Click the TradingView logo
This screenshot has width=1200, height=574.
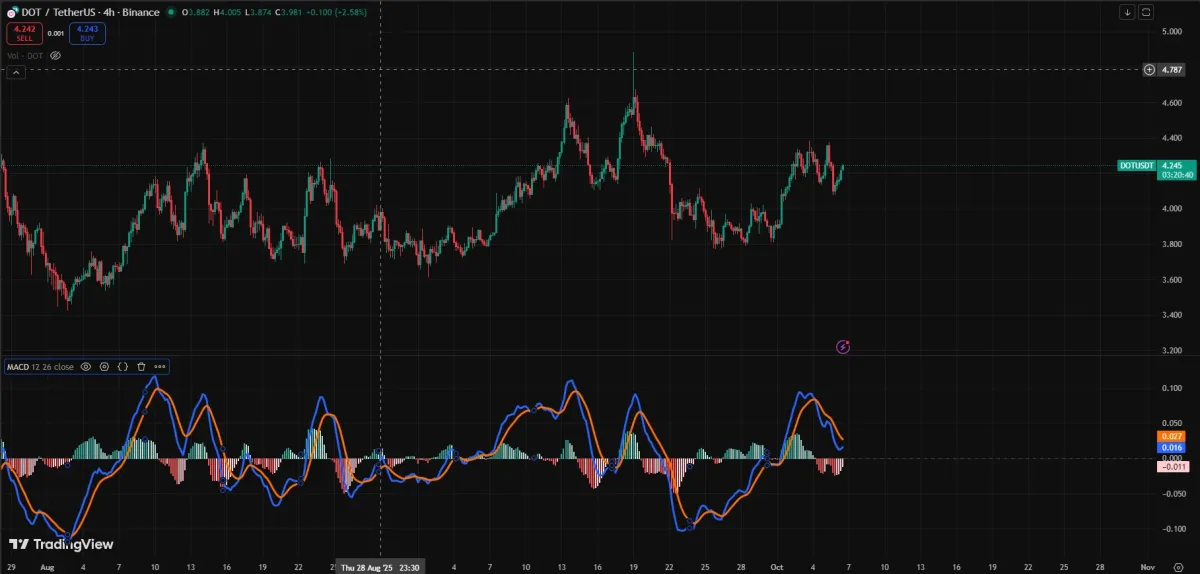click(61, 545)
